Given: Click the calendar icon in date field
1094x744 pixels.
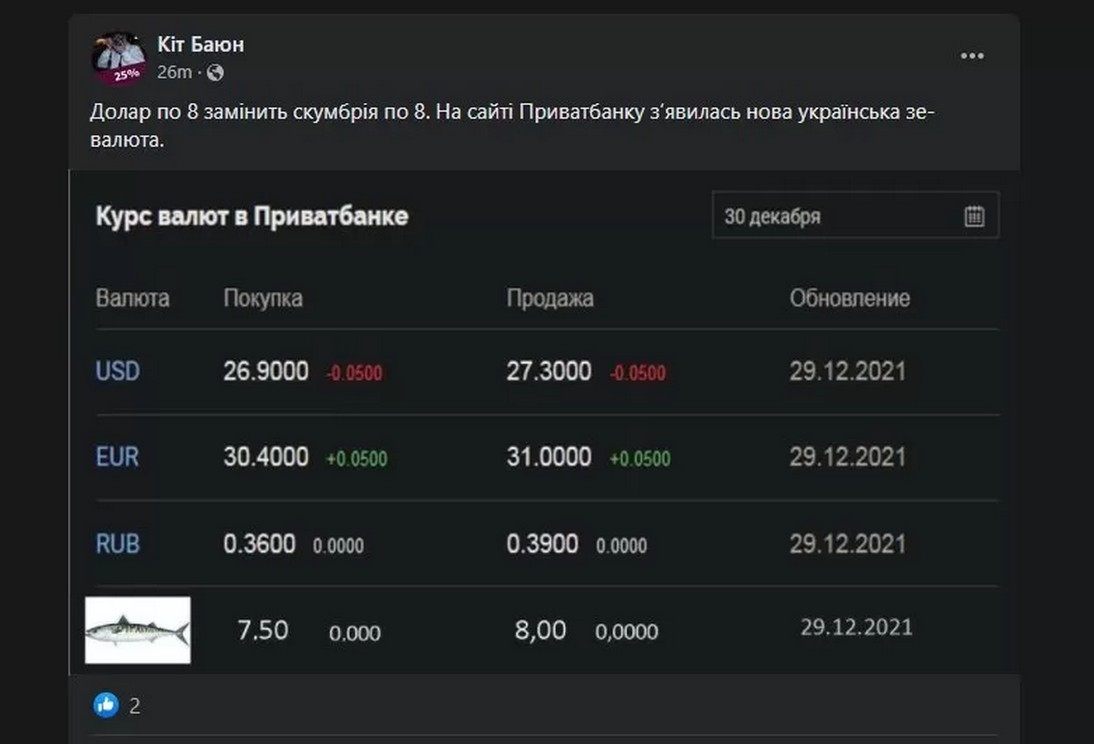Looking at the screenshot, I should [974, 216].
